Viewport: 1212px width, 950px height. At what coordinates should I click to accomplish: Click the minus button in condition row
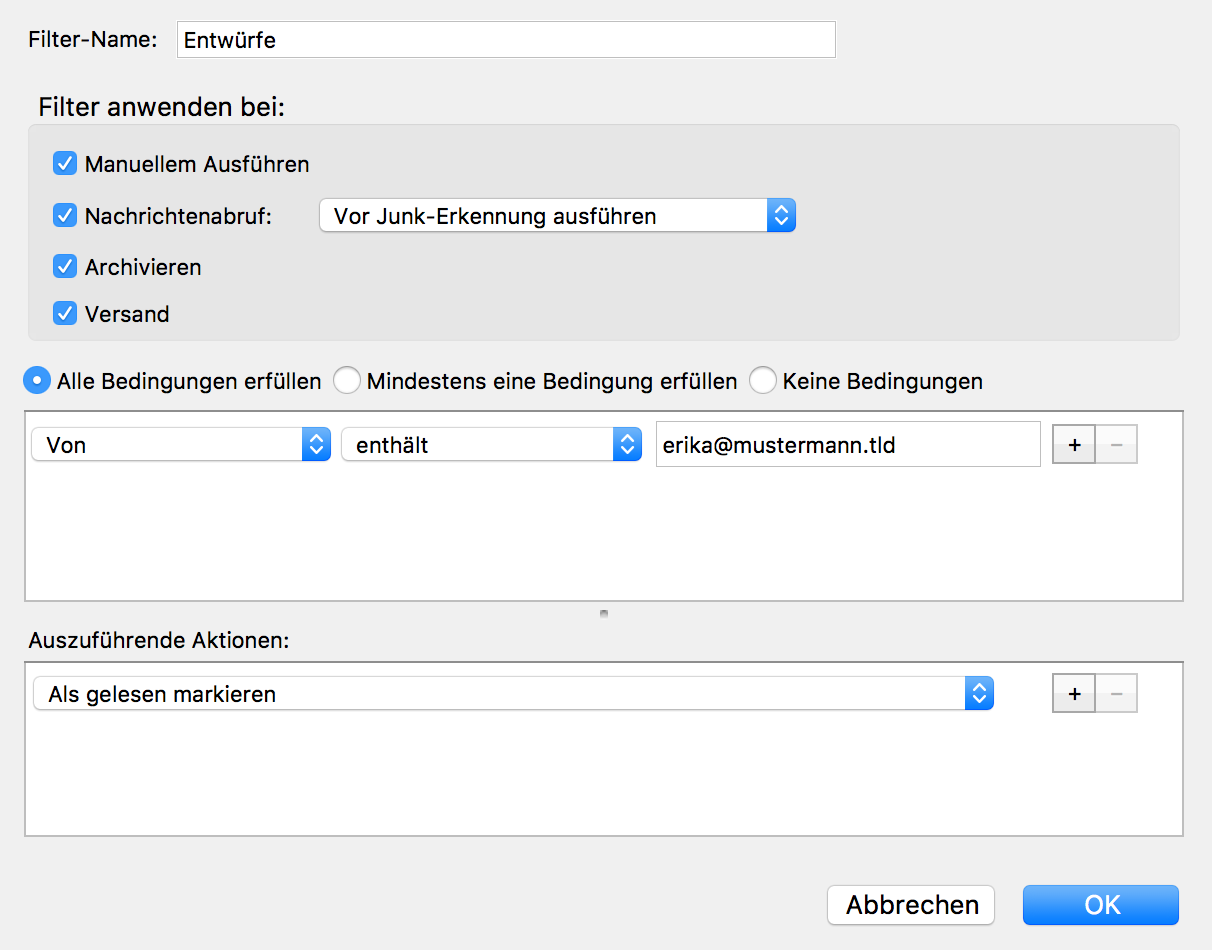tap(1117, 445)
